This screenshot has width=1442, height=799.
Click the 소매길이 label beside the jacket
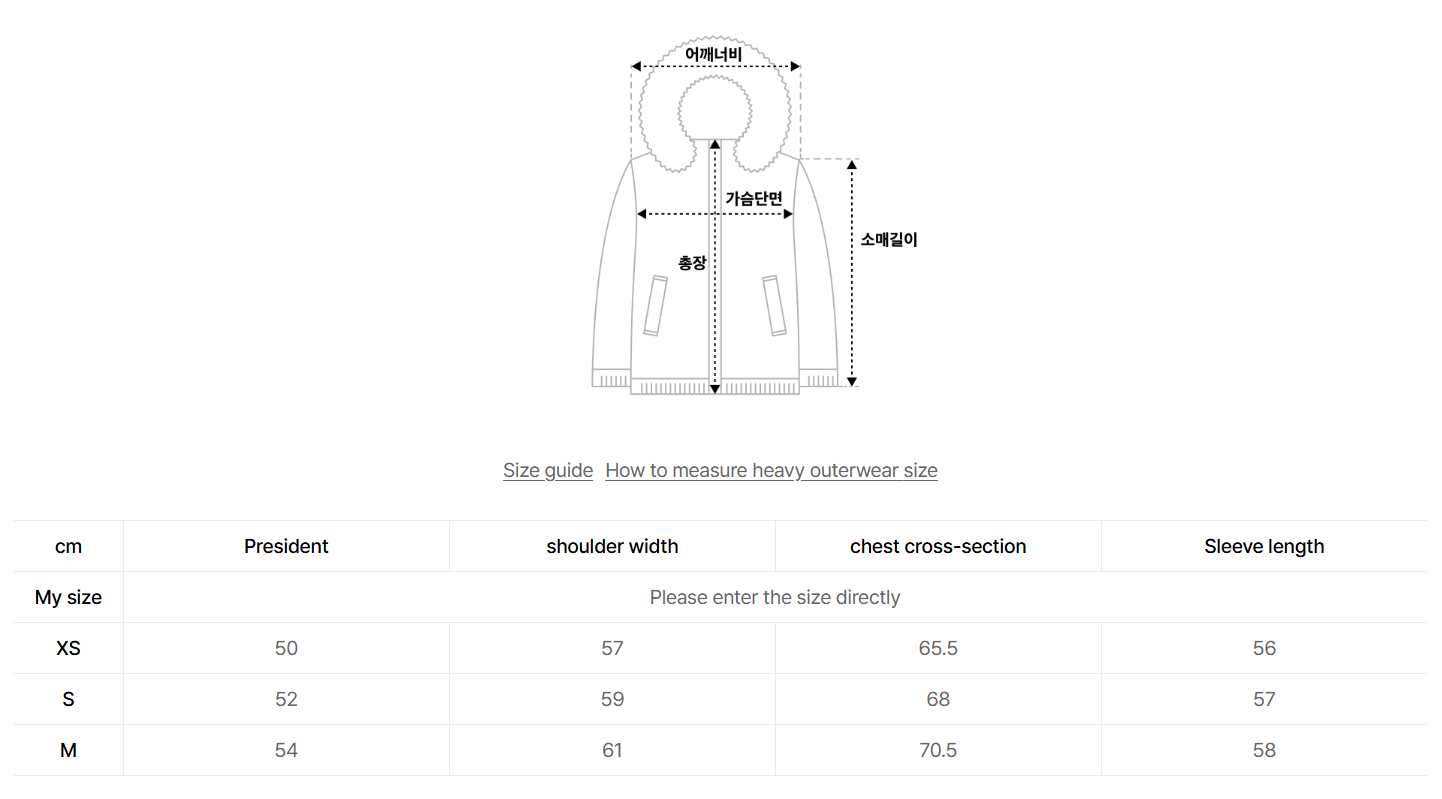[x=889, y=240]
